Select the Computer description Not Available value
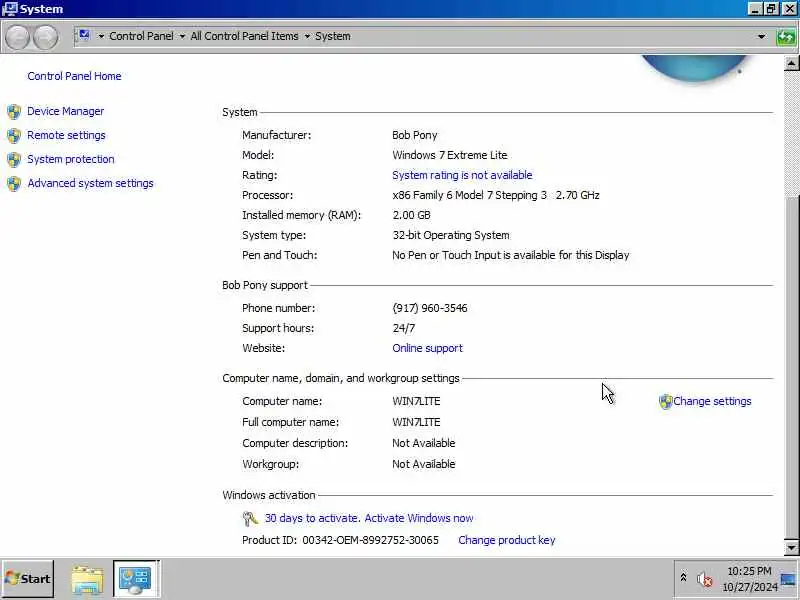Viewport: 800px width, 600px height. click(423, 443)
